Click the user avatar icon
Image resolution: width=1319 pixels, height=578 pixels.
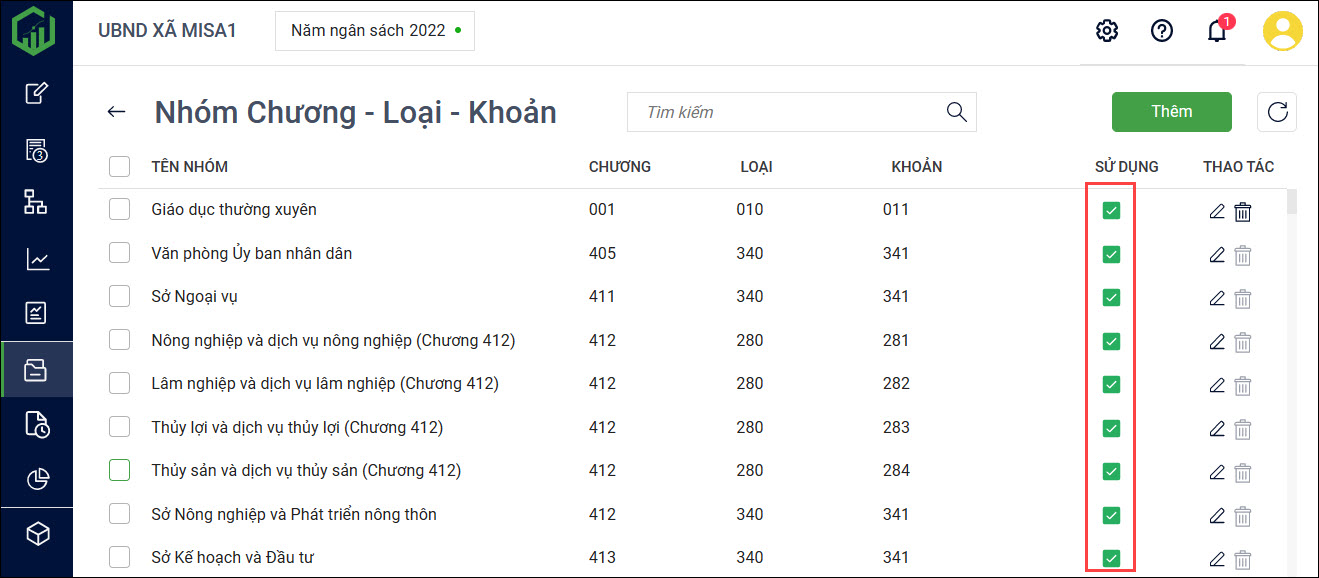pos(1282,31)
